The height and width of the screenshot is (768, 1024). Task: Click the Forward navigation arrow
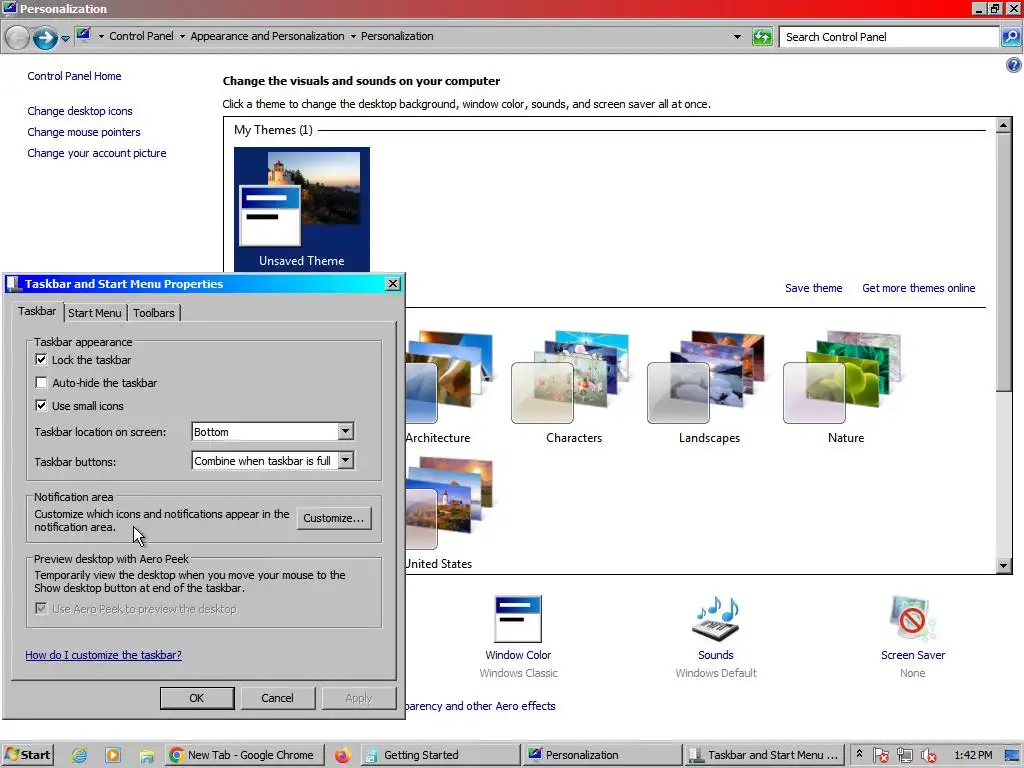(45, 38)
